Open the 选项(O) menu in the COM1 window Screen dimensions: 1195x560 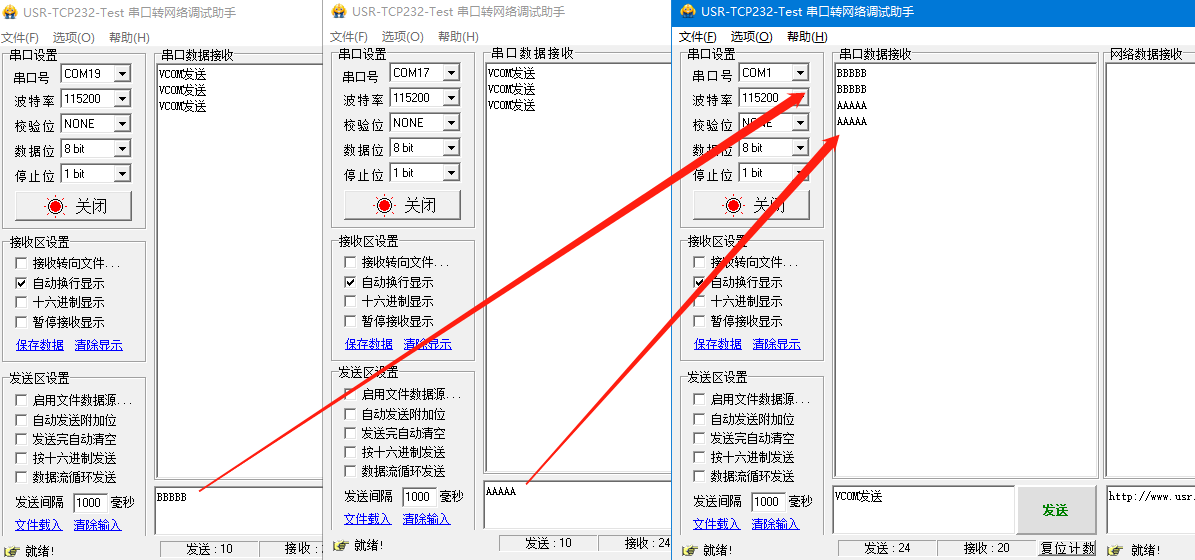[x=751, y=37]
